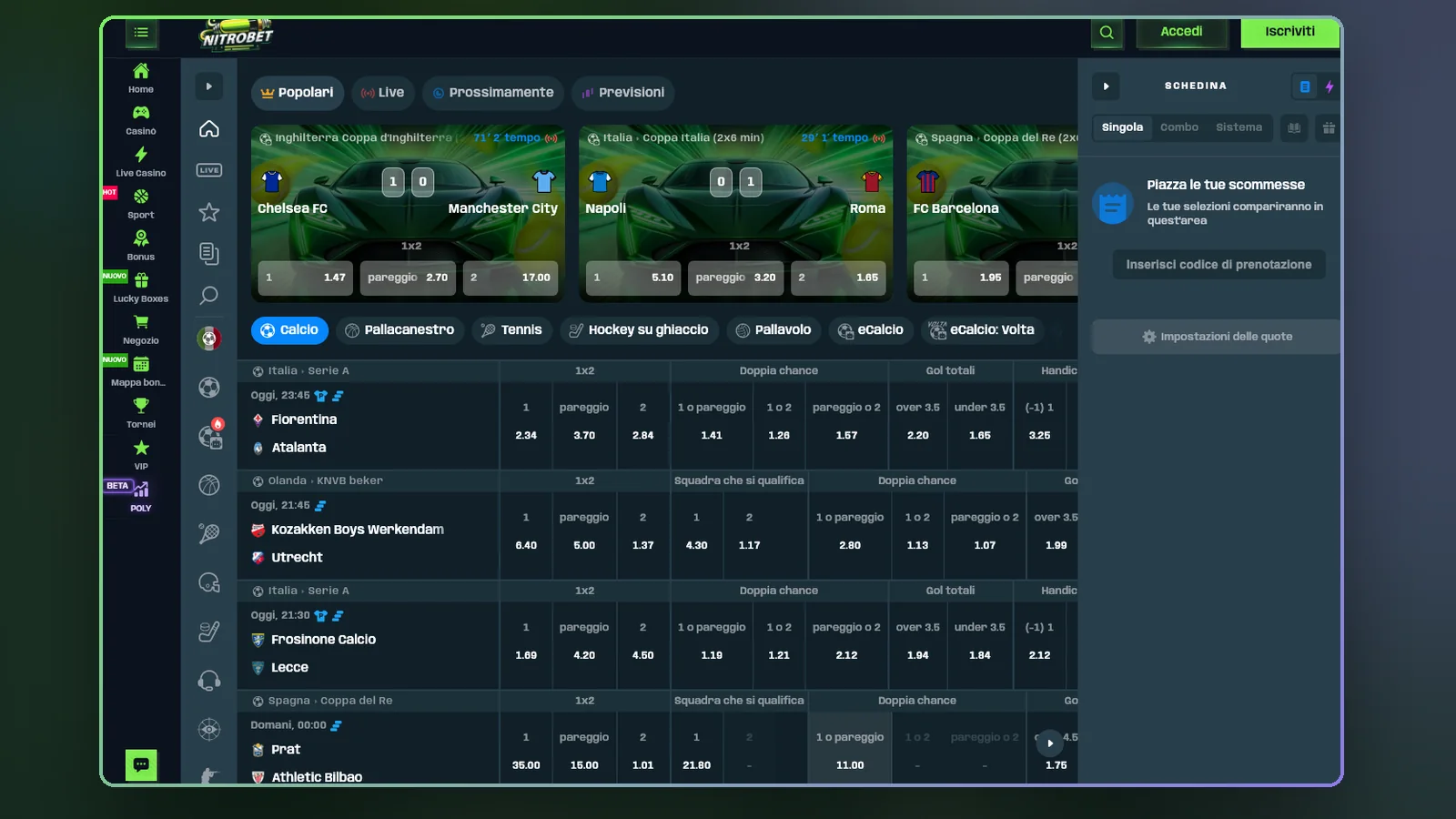
Task: Pick Napoli pareggio odds 3.20
Action: pyautogui.click(x=736, y=278)
